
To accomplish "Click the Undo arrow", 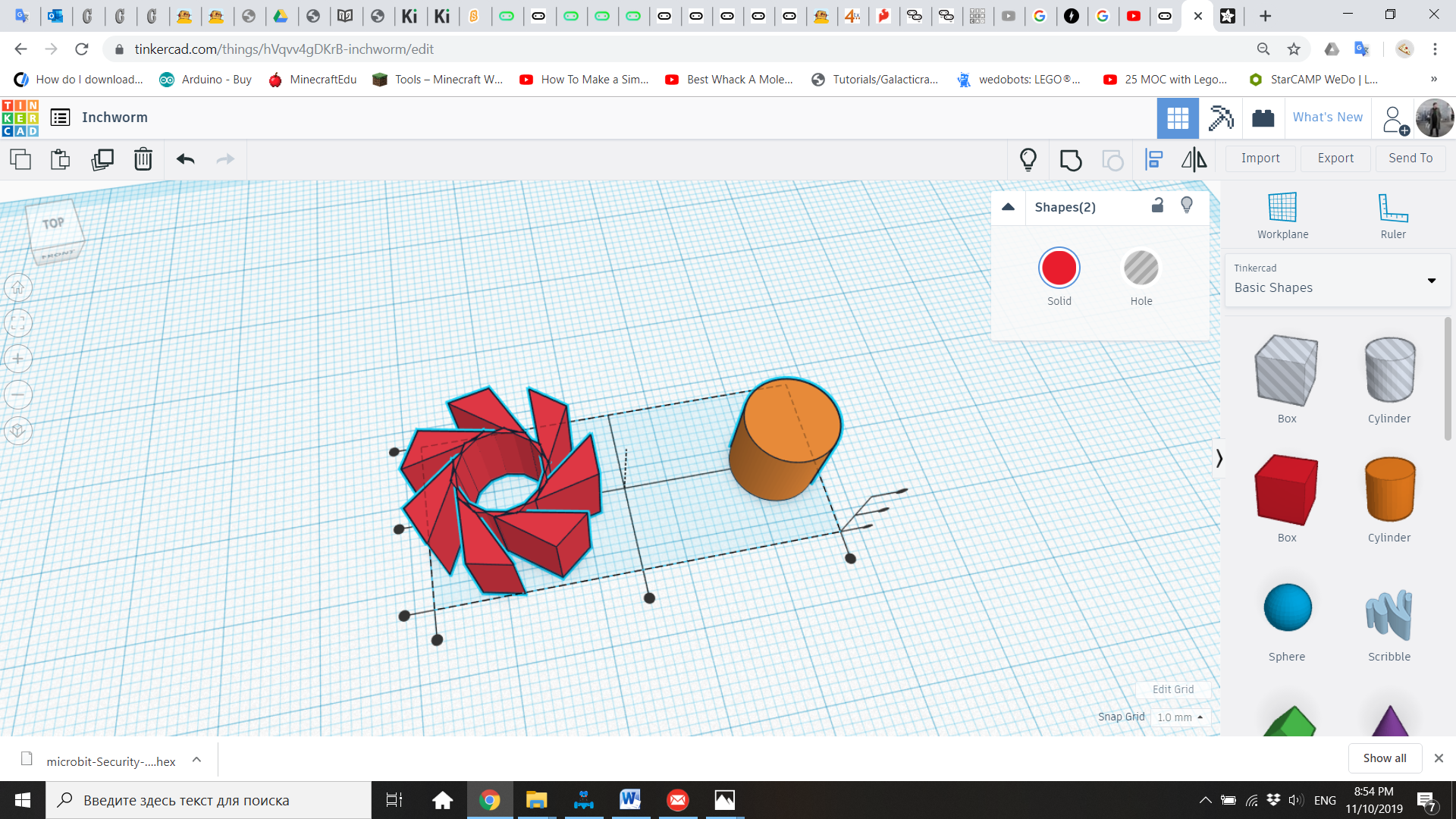I will (184, 159).
